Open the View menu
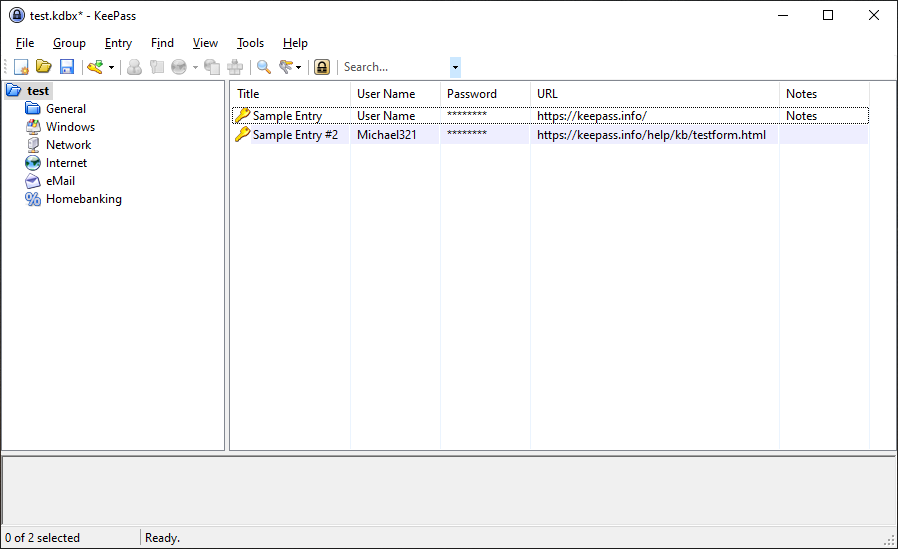 point(205,43)
